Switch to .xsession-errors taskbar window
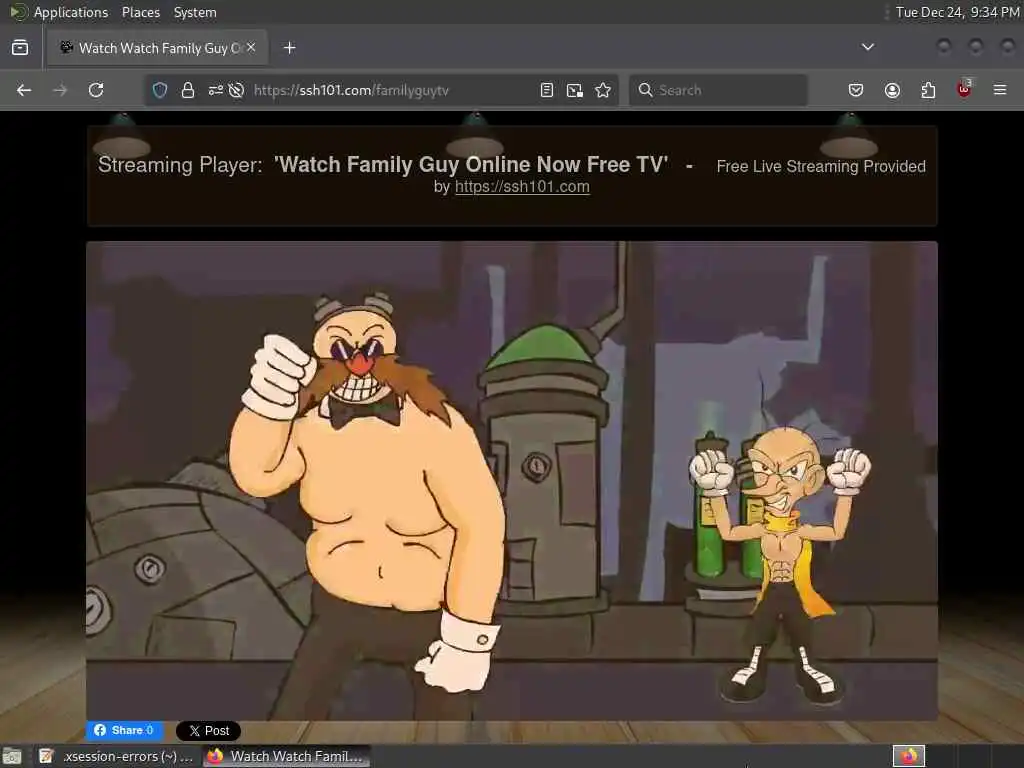The width and height of the screenshot is (1024, 768). click(x=116, y=756)
